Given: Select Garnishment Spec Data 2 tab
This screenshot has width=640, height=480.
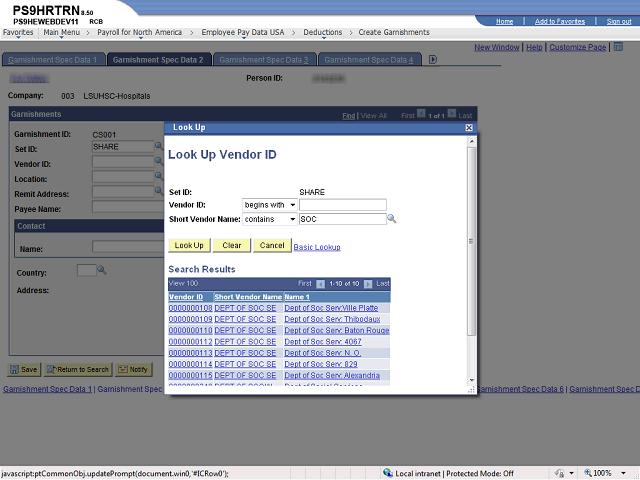Looking at the screenshot, I should point(158,60).
